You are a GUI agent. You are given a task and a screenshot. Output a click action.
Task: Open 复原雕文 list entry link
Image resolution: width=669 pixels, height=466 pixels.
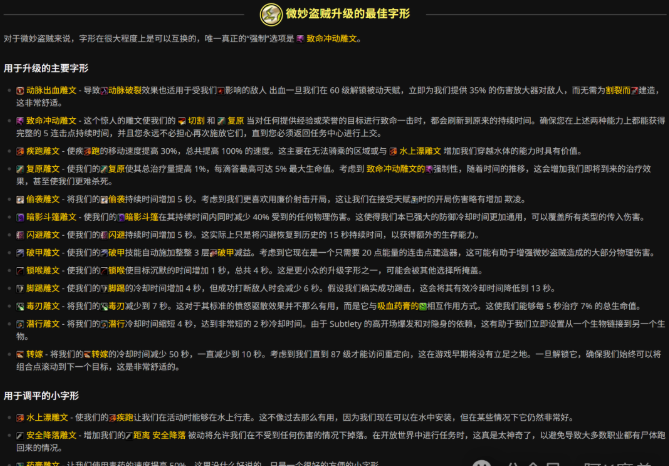point(45,169)
